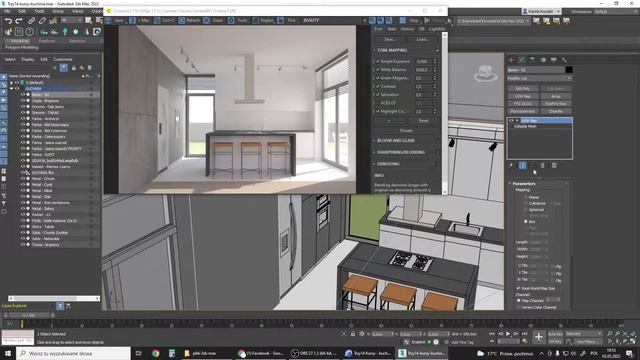Click the black object color swatch

point(569,69)
